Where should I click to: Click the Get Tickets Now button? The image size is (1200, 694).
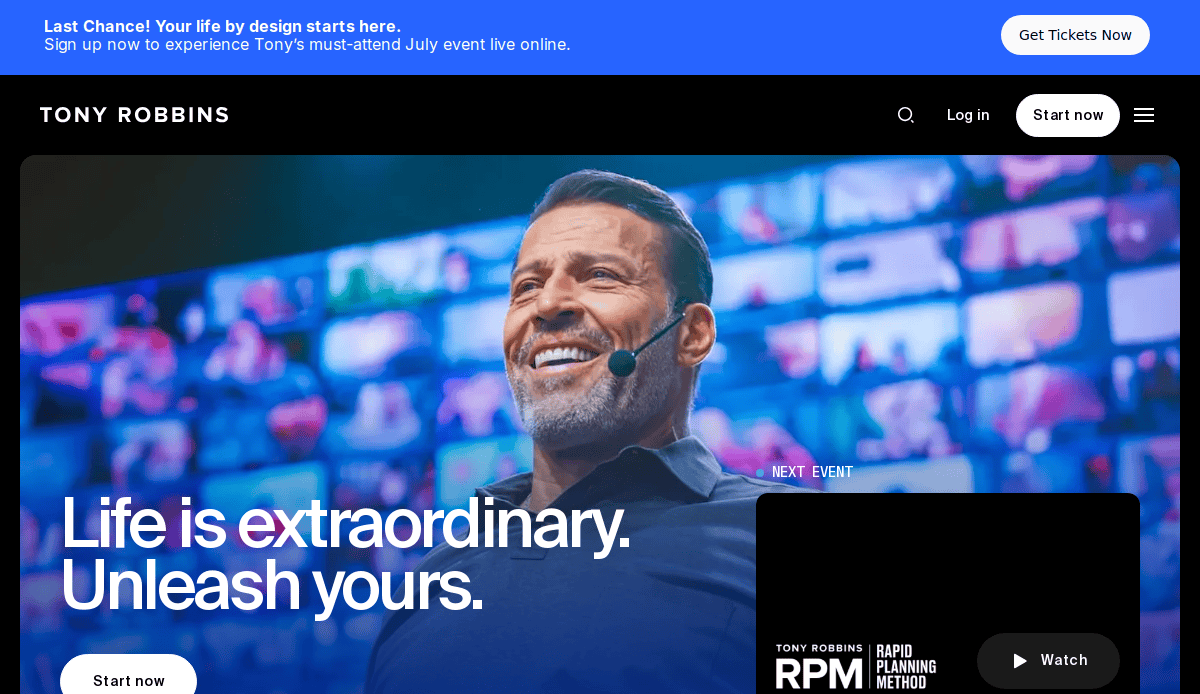pos(1075,35)
